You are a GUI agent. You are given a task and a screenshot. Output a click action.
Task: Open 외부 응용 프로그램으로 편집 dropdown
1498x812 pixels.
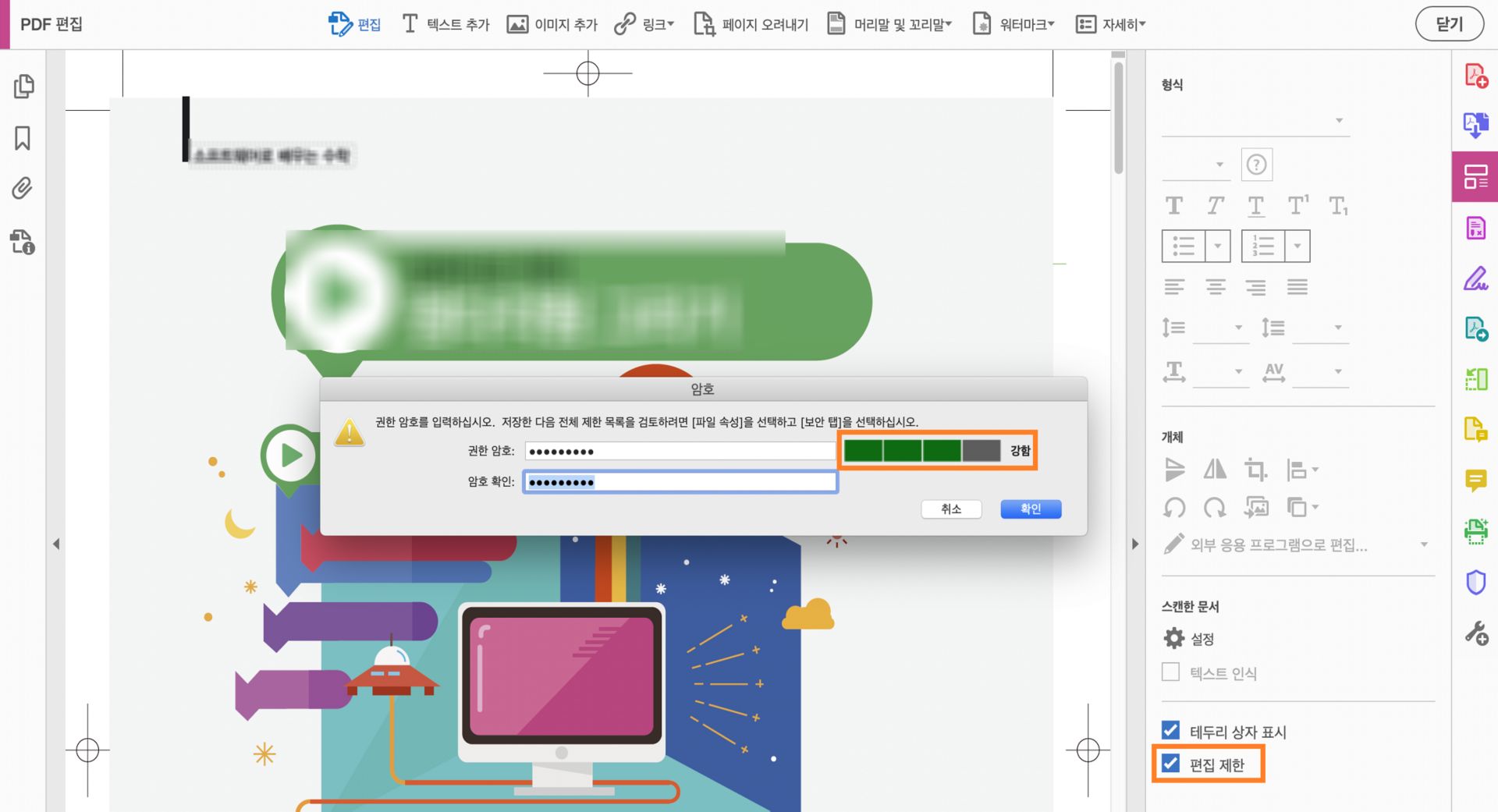1295,544
